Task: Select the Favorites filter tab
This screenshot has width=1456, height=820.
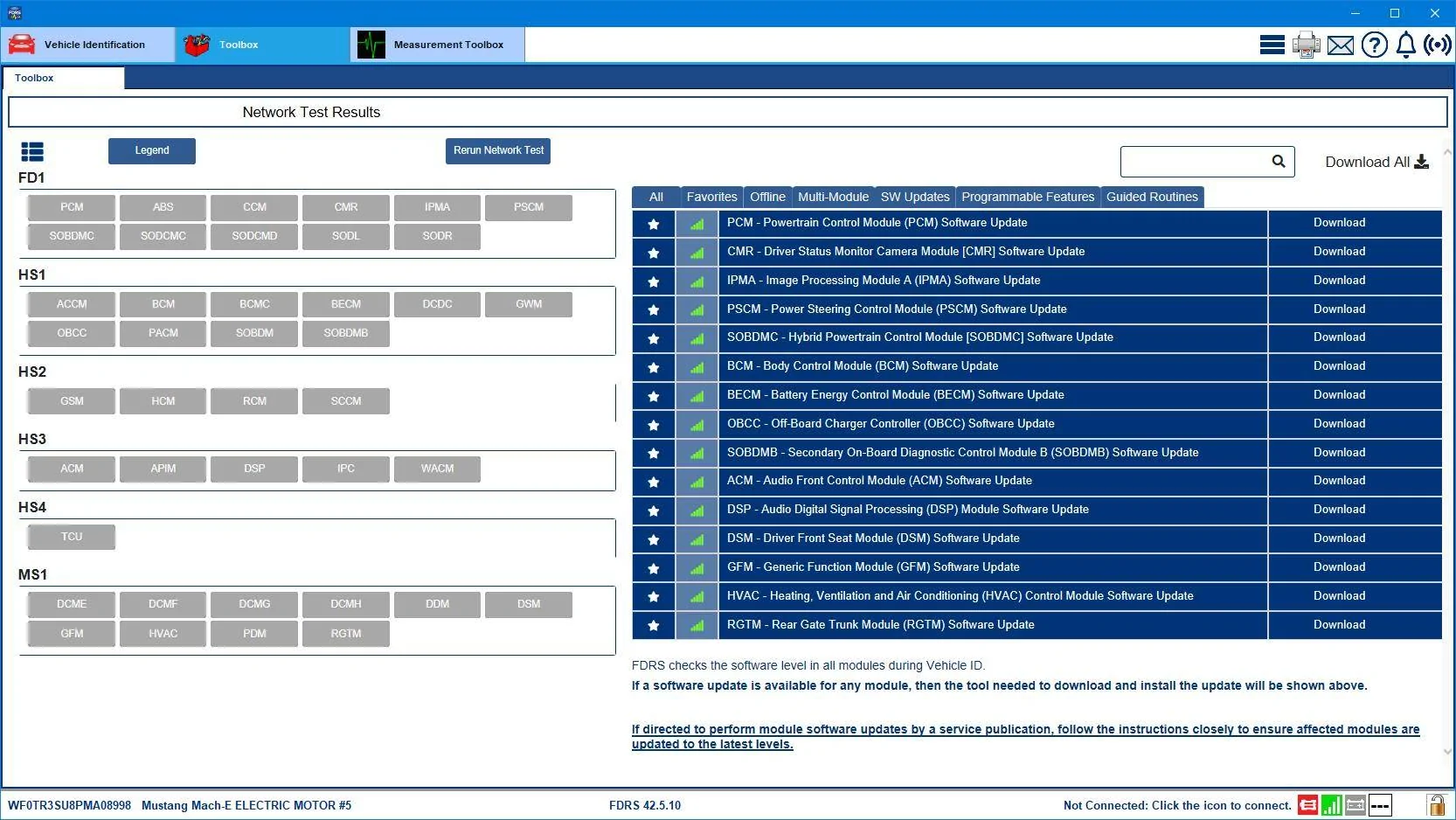Action: 711,198
